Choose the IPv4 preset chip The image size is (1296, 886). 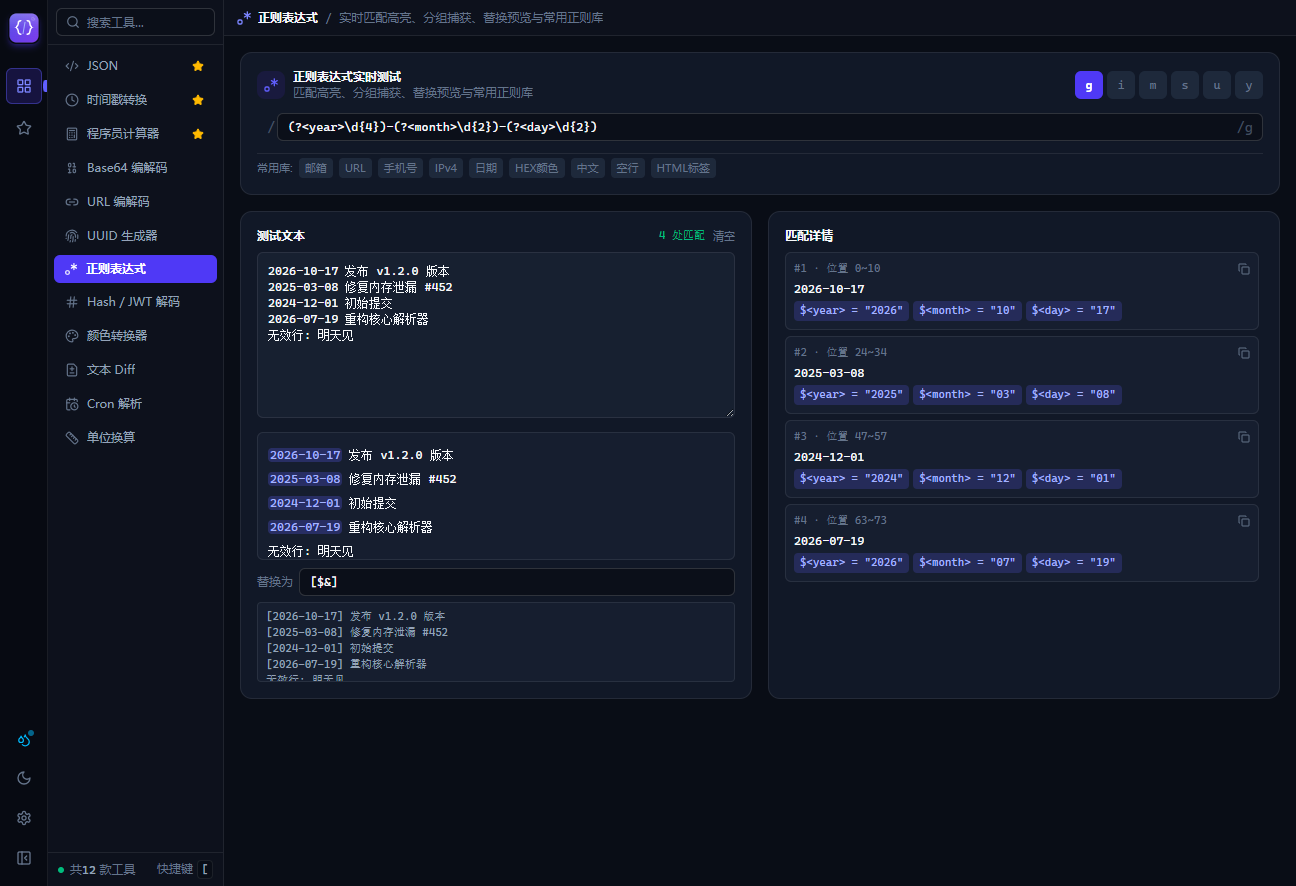tap(446, 168)
